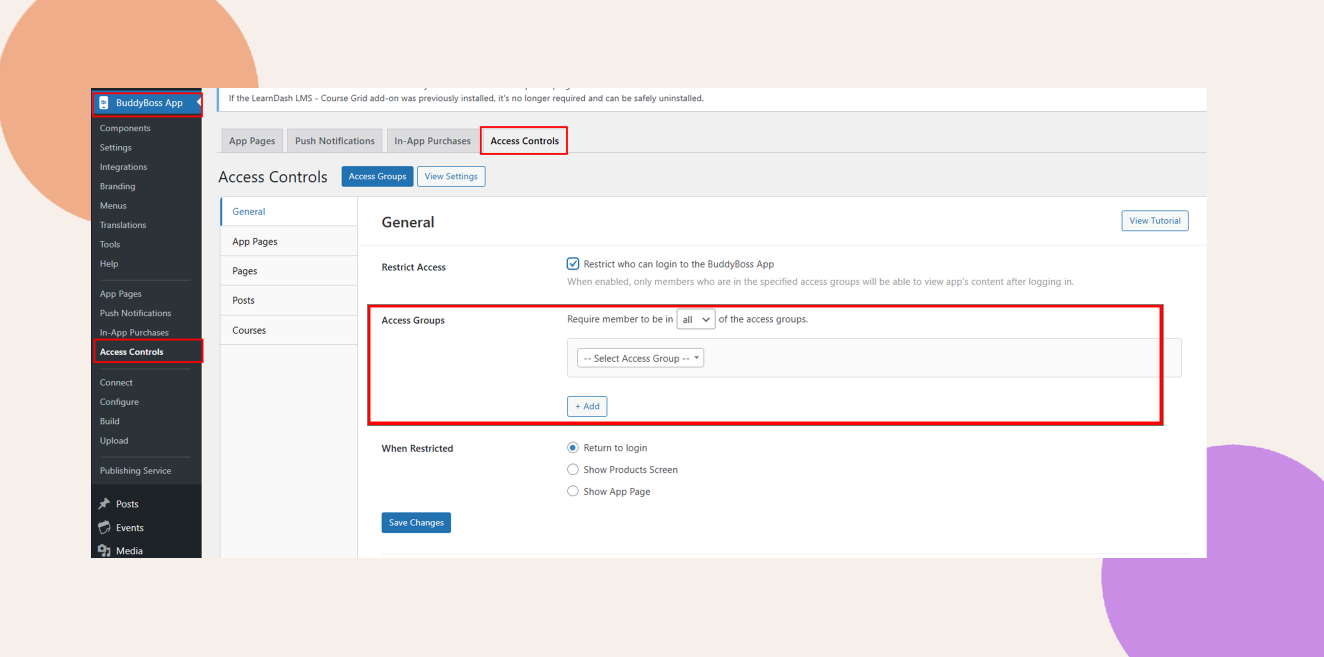Open Branding in the sidebar
Screen dimensions: 1324x657
pos(117,186)
